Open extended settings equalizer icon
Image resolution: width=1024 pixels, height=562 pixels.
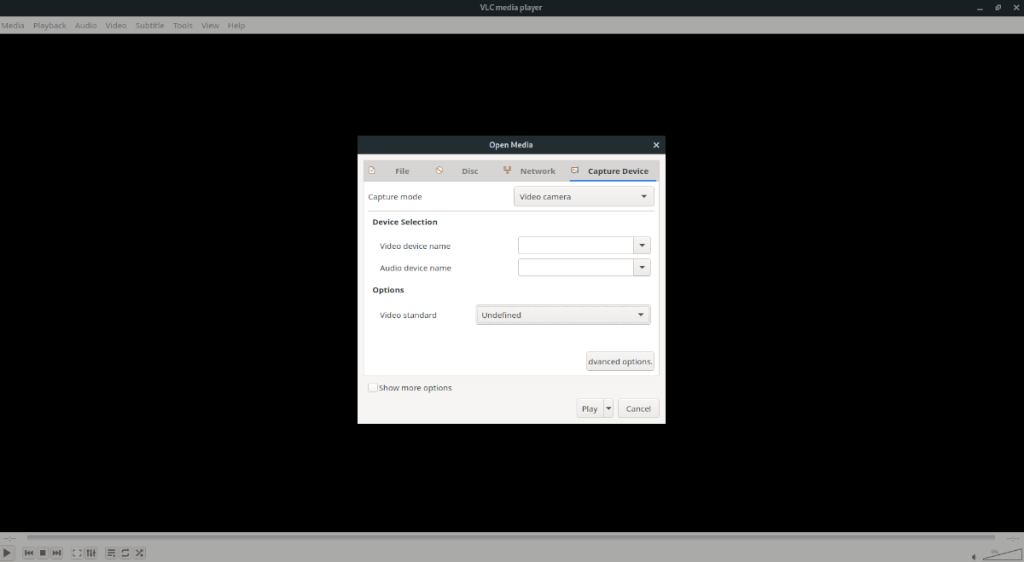tap(91, 552)
